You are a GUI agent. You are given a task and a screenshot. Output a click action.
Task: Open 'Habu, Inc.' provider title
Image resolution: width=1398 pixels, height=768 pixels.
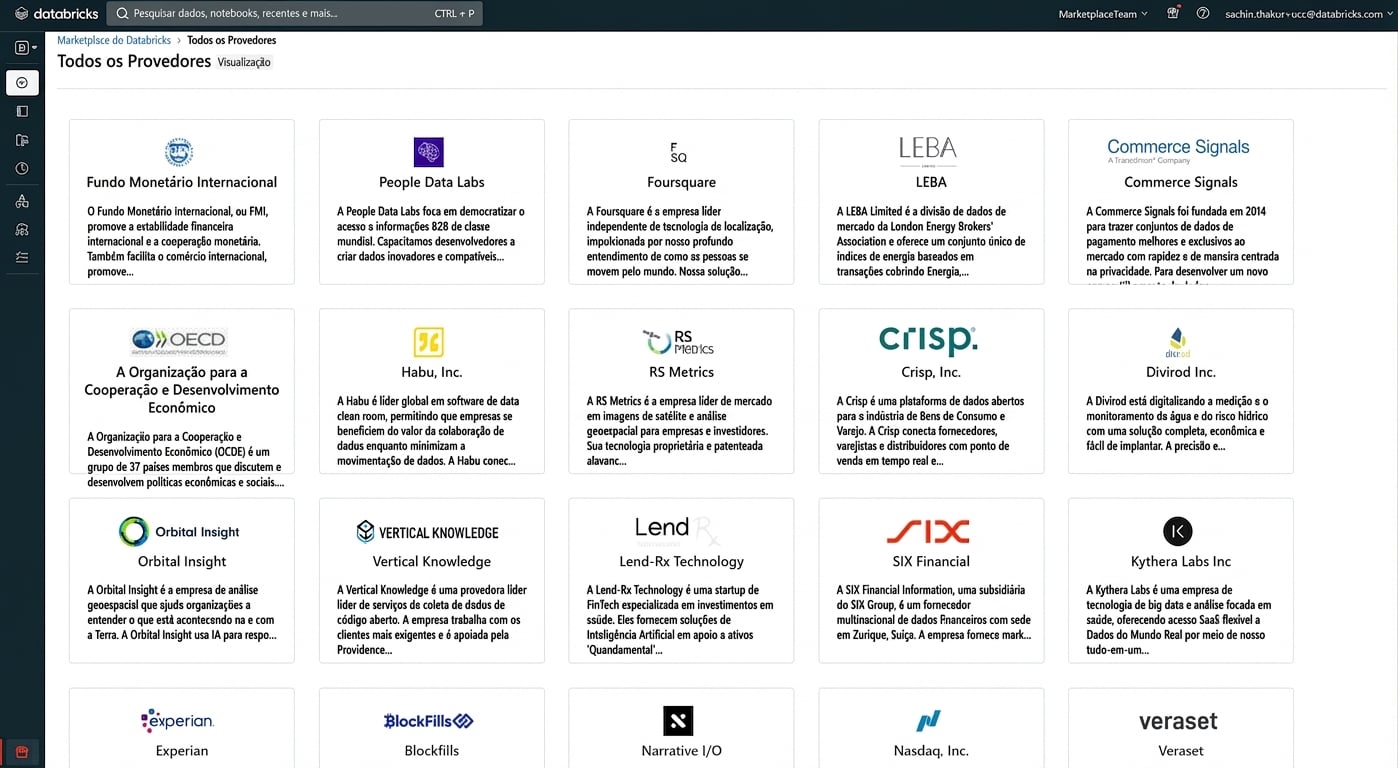click(431, 372)
